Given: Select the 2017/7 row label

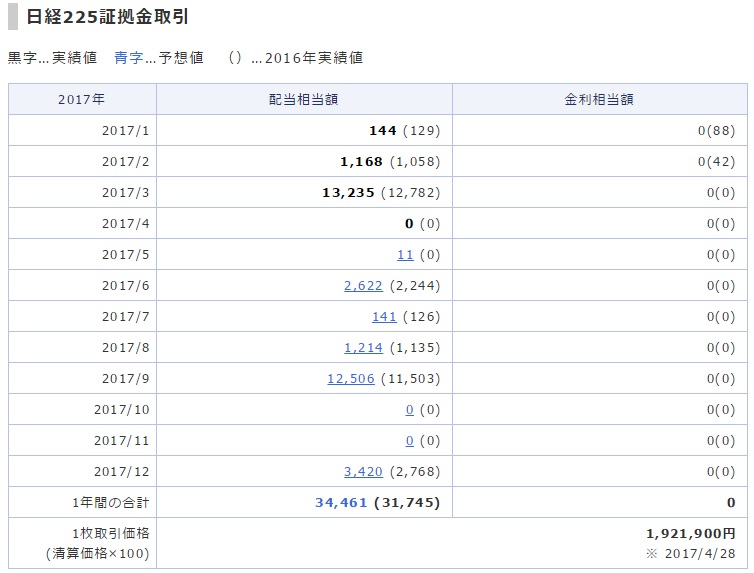Looking at the screenshot, I should [126, 317].
